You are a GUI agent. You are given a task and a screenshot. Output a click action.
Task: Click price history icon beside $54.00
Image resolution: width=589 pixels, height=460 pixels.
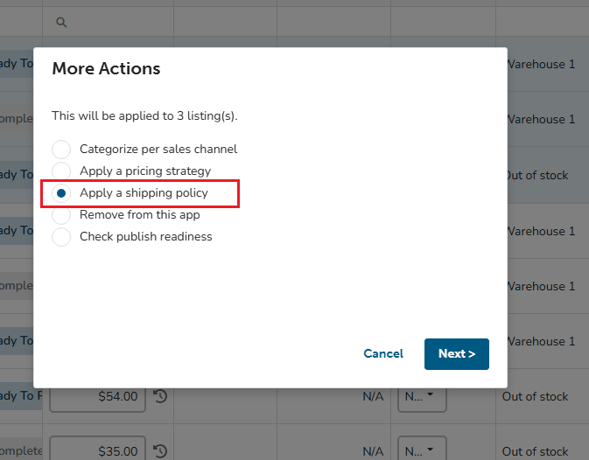[160, 396]
